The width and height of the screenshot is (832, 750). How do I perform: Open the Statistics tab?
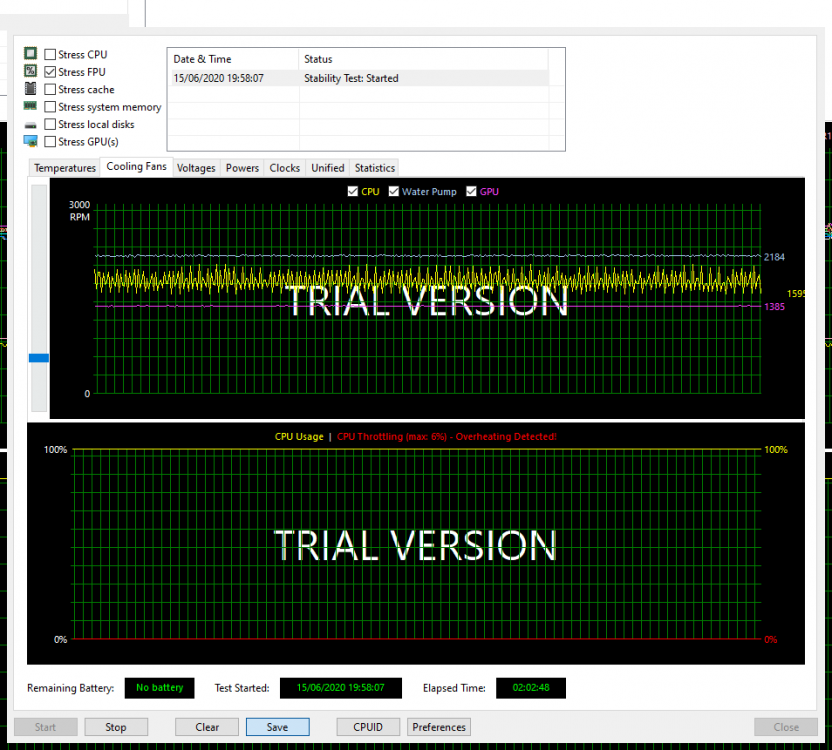click(x=374, y=168)
